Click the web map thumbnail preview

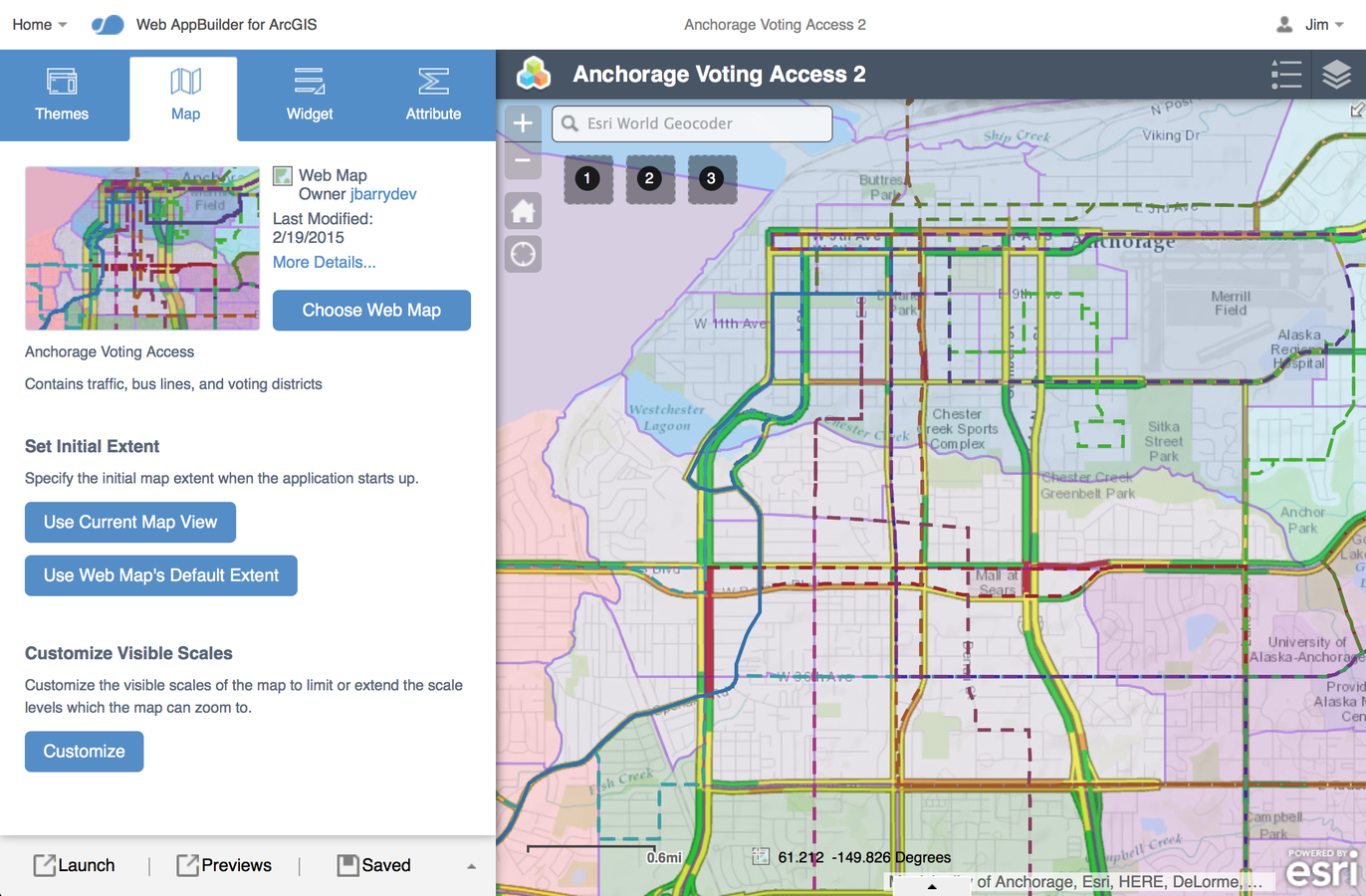142,248
